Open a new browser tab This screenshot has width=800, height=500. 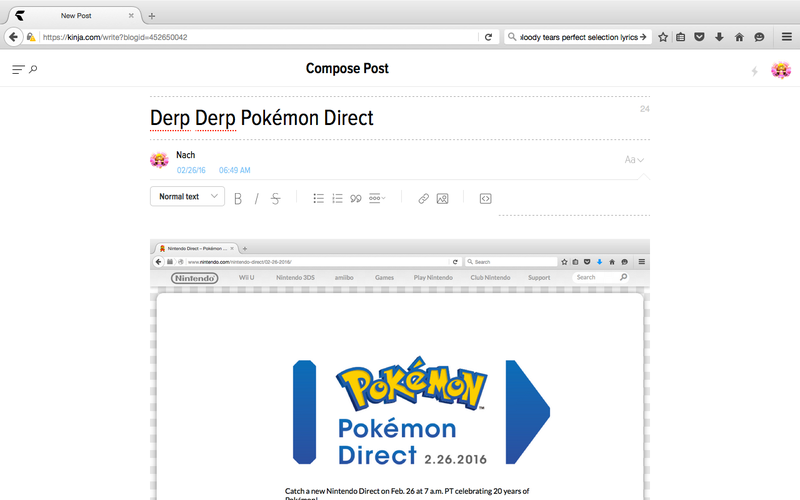pyautogui.click(x=152, y=16)
